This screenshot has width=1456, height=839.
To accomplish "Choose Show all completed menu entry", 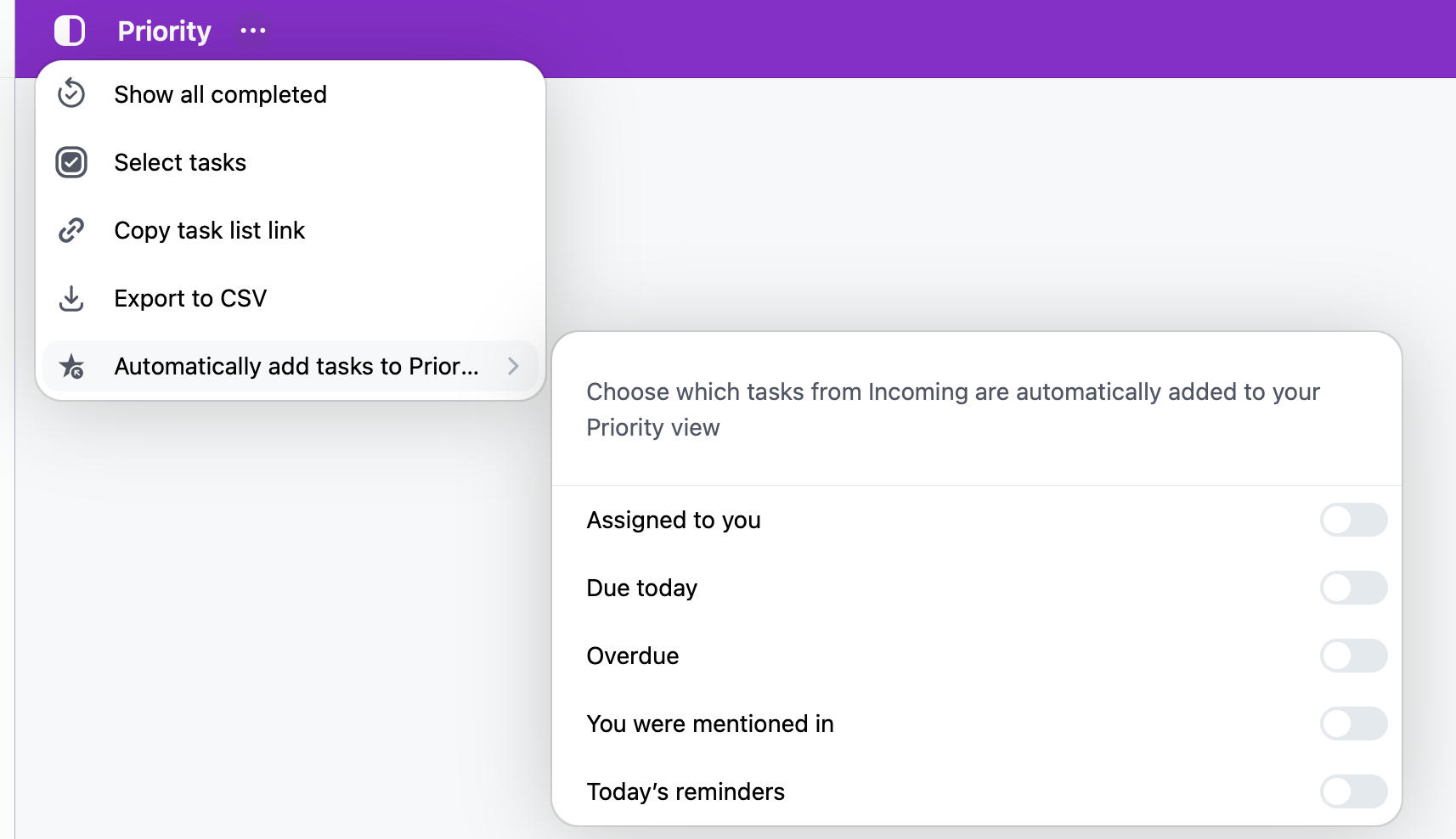I will pyautogui.click(x=291, y=94).
